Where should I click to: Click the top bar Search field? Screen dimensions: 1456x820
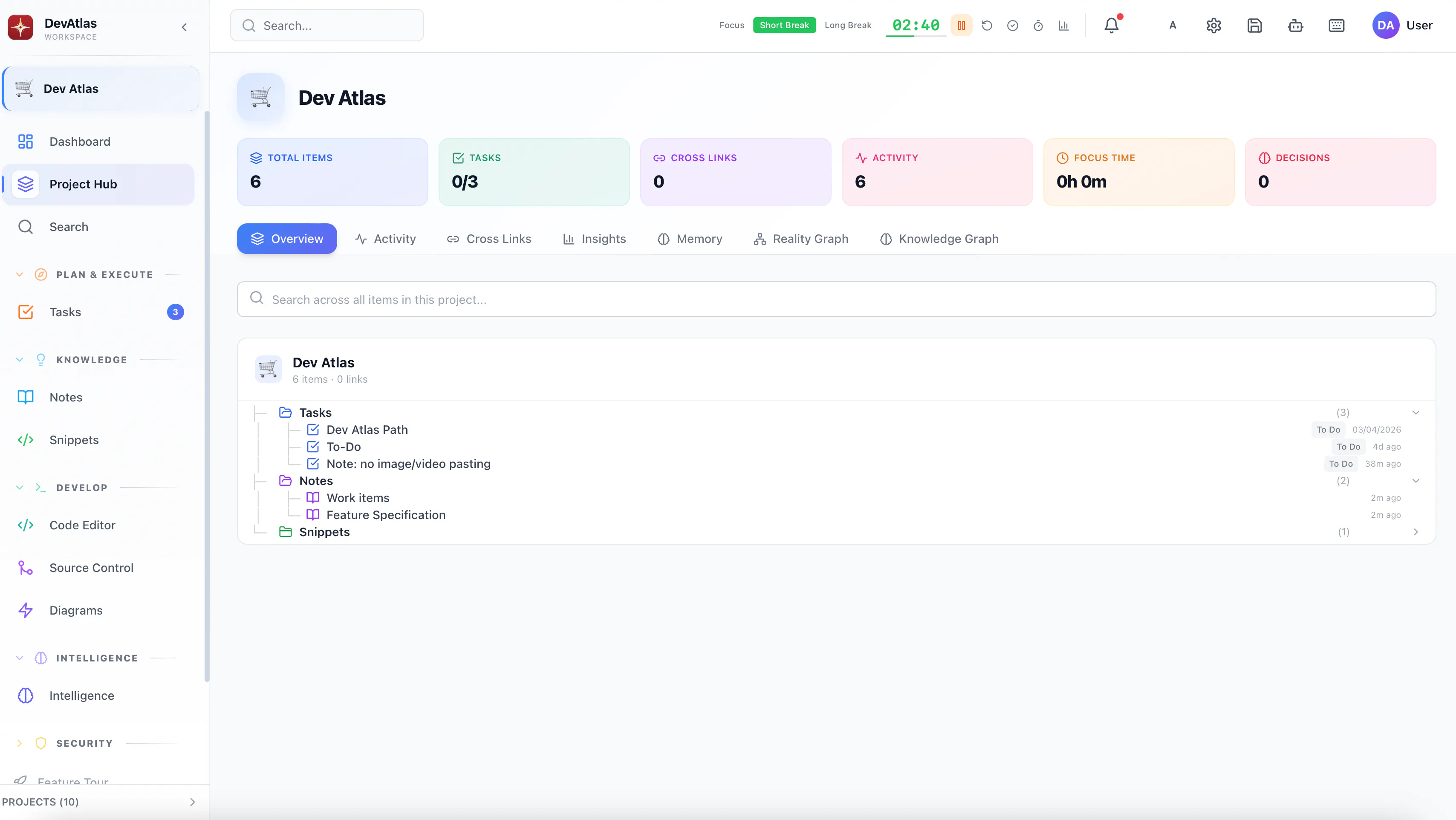point(326,26)
